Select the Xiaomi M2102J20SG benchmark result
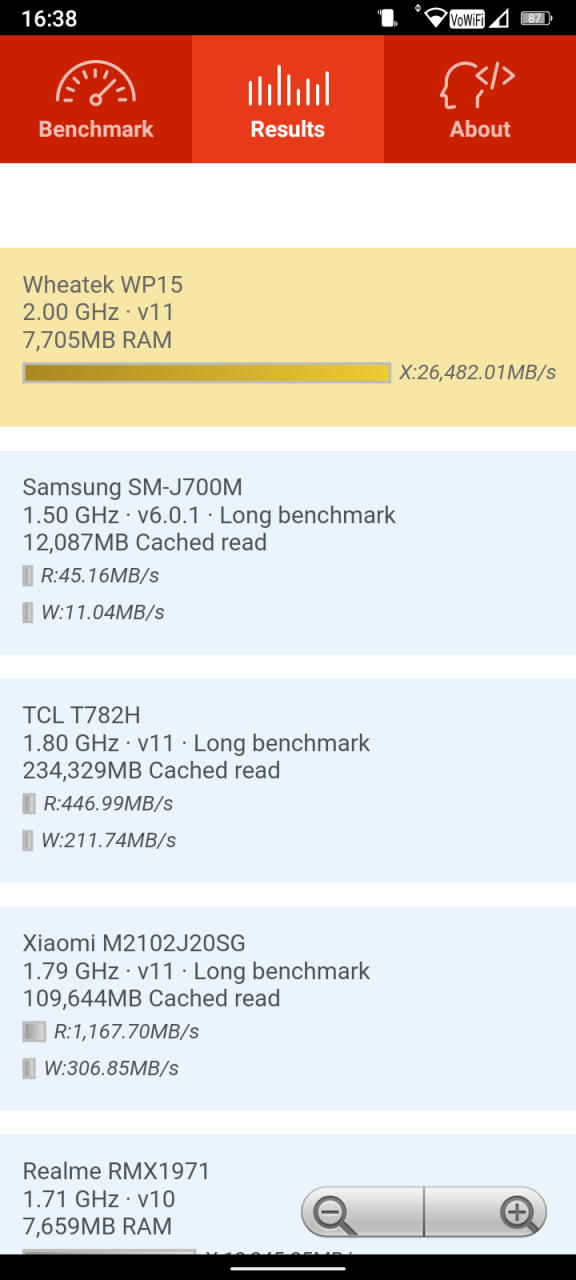576x1280 pixels. click(288, 1009)
